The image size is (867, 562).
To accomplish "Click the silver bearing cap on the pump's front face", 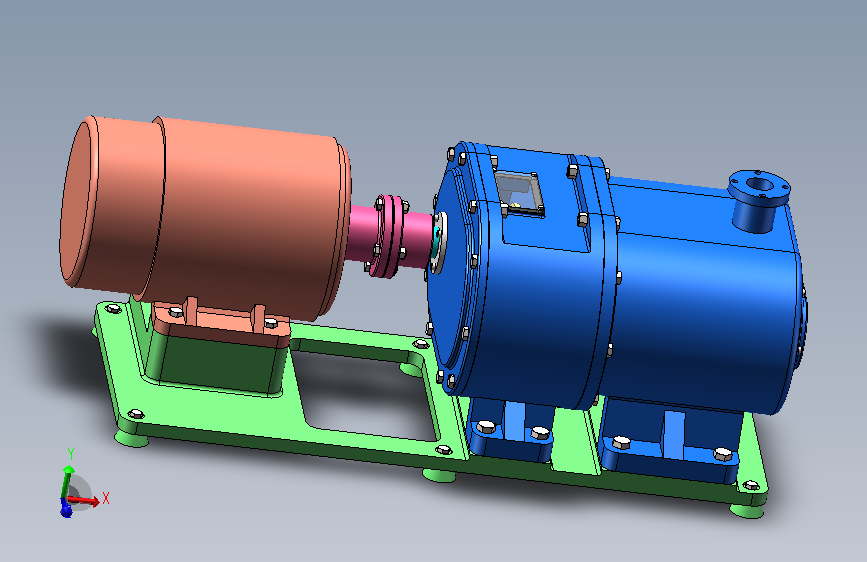I will [x=438, y=243].
